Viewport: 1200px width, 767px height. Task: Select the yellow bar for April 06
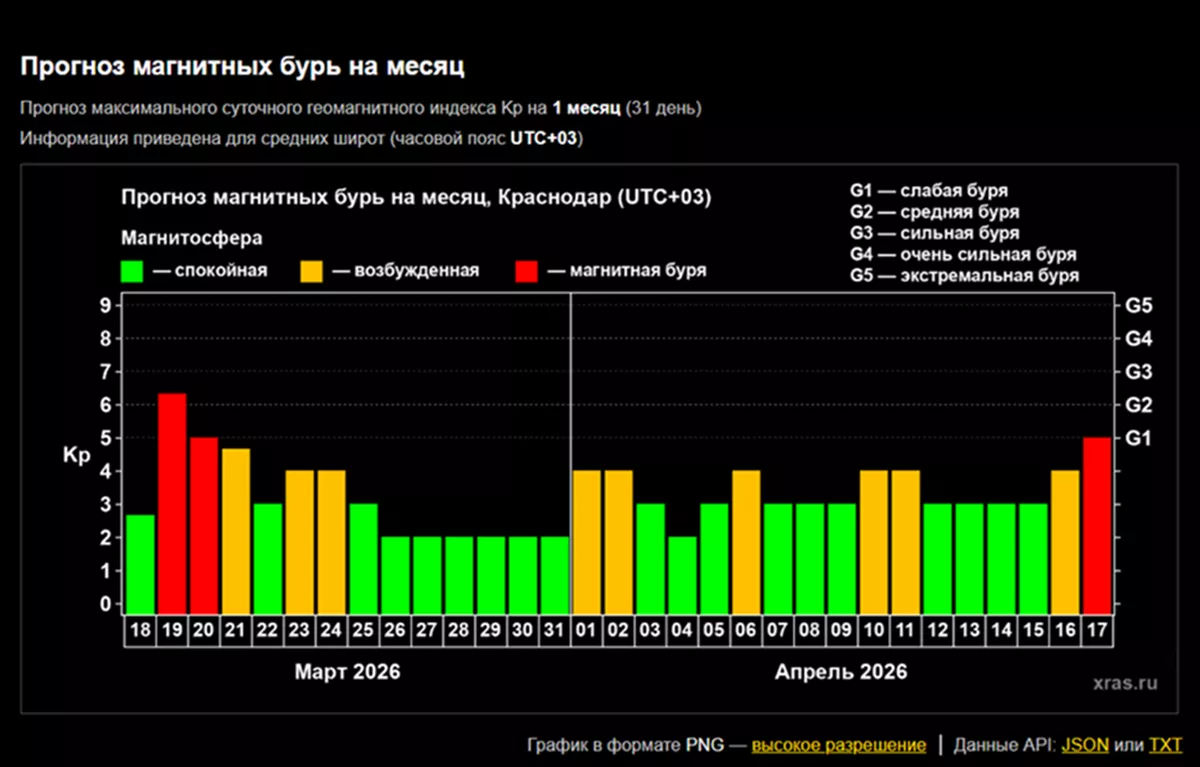tap(746, 541)
